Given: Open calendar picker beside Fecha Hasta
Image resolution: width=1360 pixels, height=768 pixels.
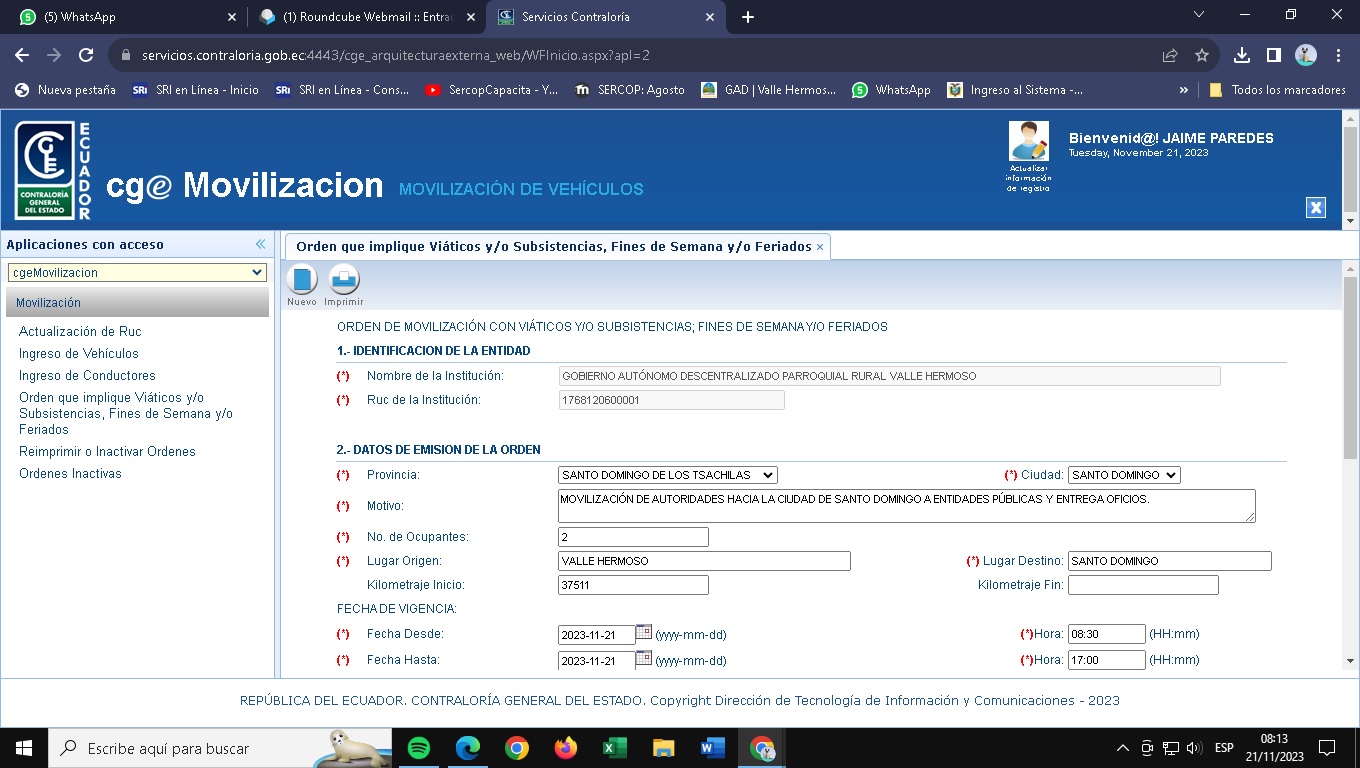Looking at the screenshot, I should (x=644, y=658).
